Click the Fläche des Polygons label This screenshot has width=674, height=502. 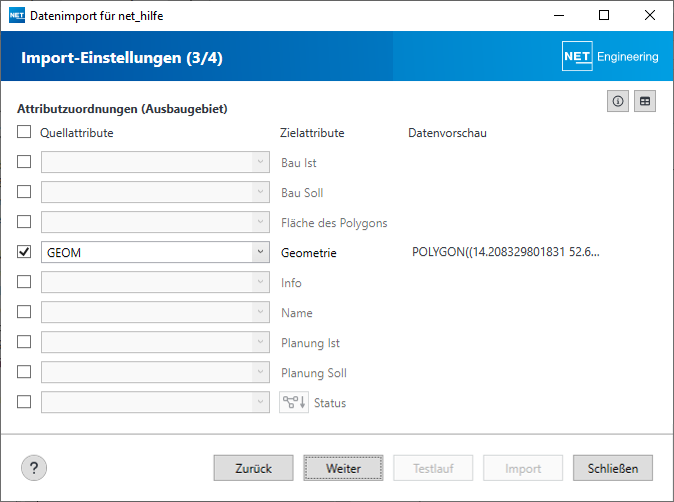pos(334,223)
